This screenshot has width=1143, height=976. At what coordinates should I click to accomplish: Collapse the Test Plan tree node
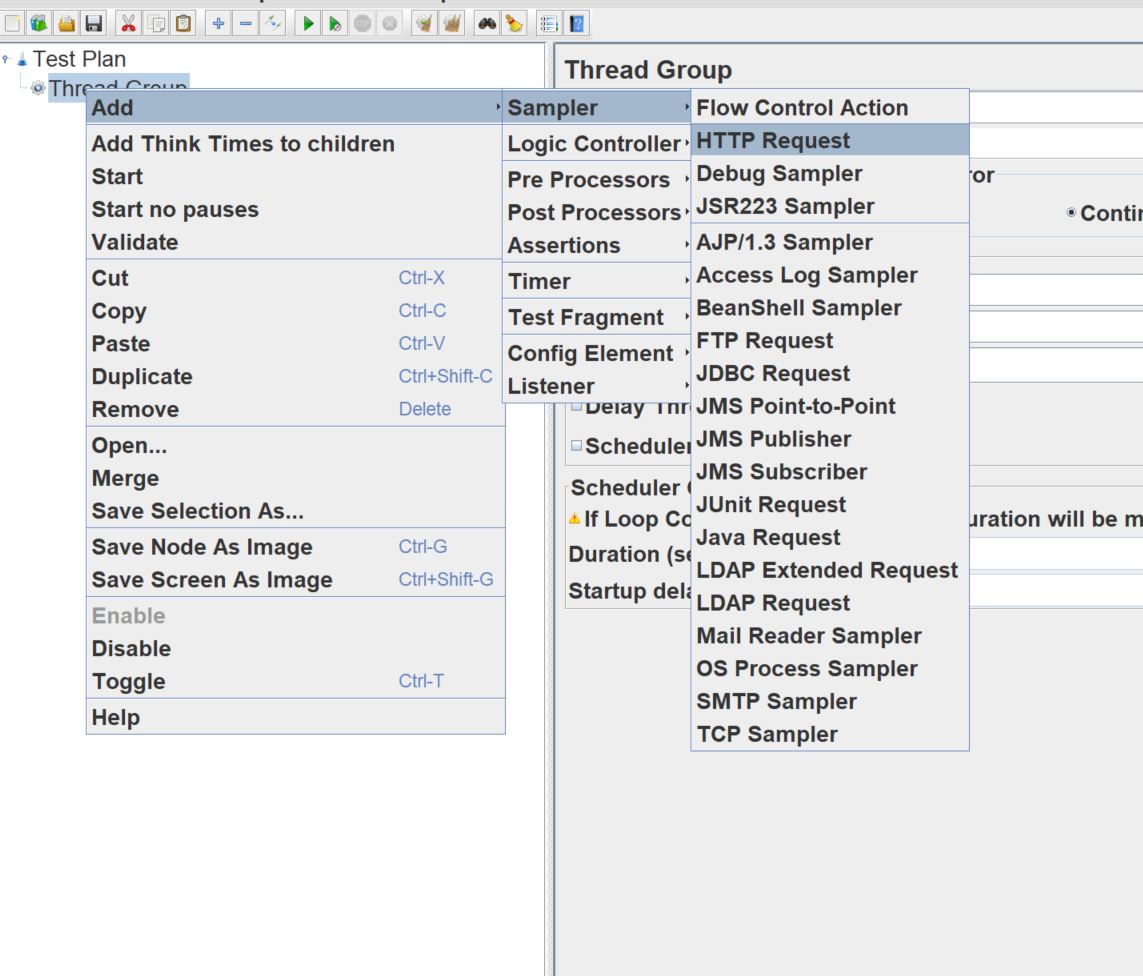click(x=6, y=60)
